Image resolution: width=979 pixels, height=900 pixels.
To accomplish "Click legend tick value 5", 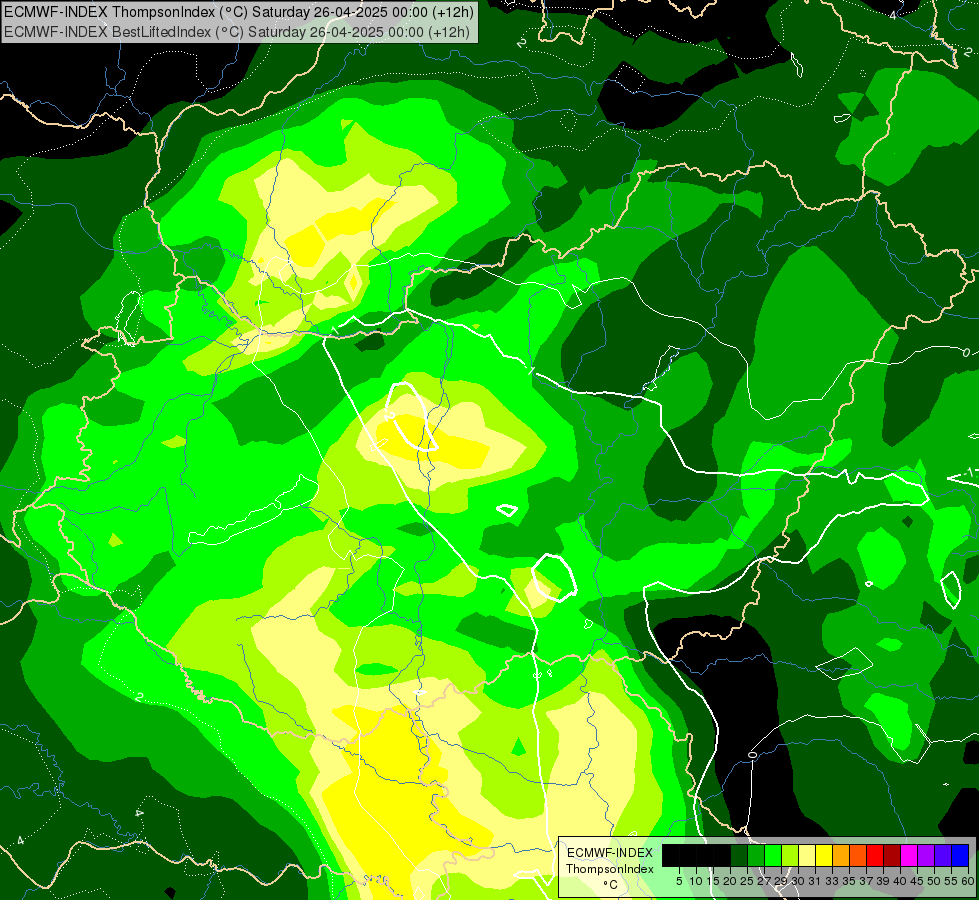I will pos(679,881).
